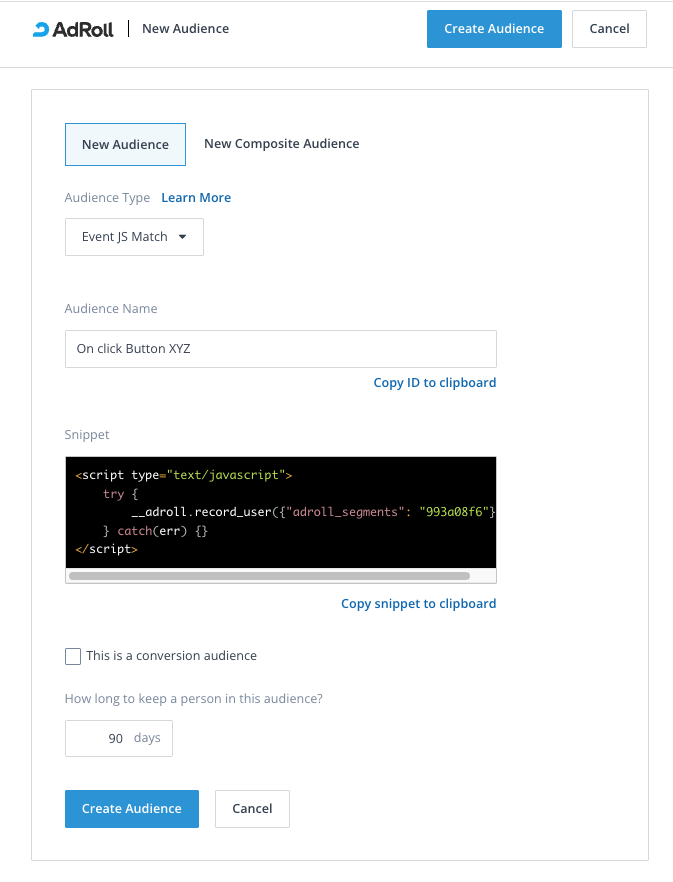Switch to the New Audience tab
Screen dimensions: 673x882
[x=125, y=144]
